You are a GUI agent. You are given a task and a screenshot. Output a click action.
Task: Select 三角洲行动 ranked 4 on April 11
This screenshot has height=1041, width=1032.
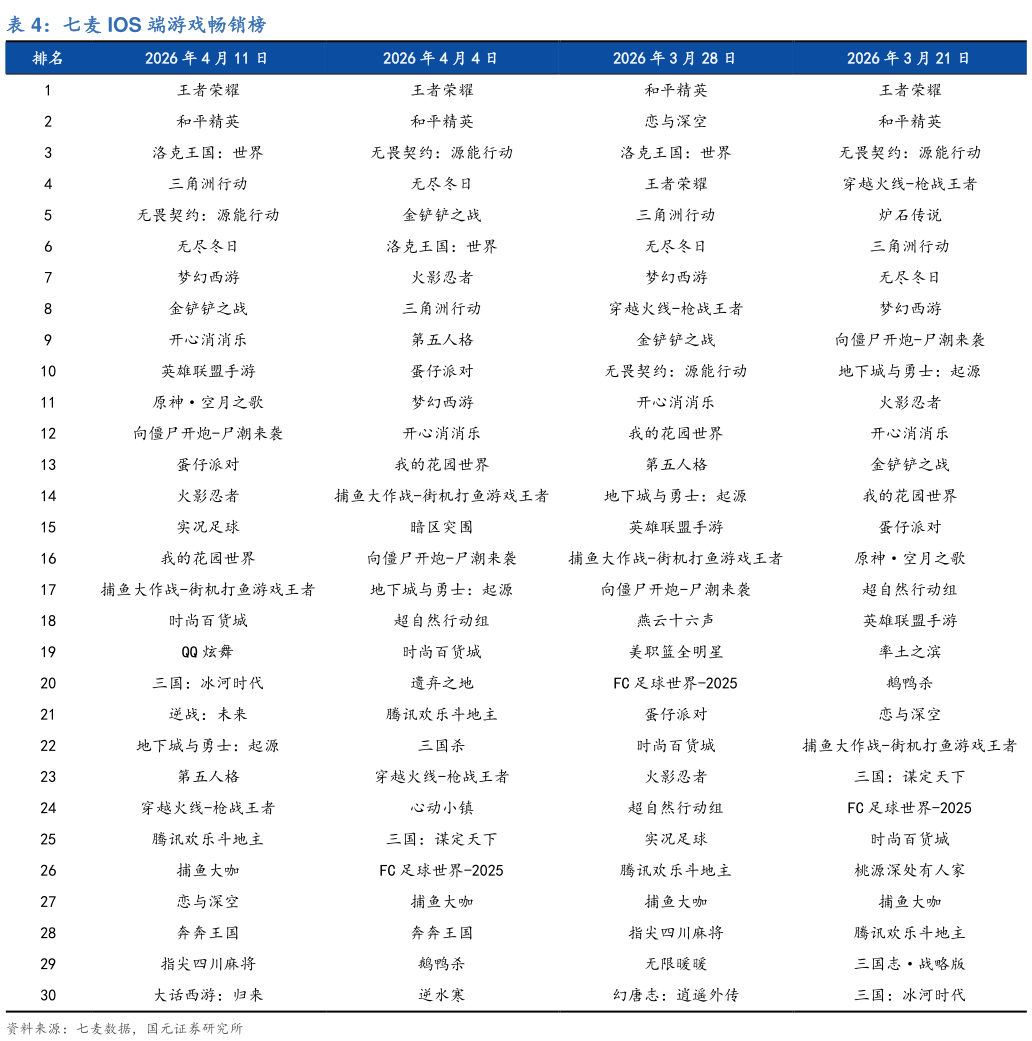point(207,184)
